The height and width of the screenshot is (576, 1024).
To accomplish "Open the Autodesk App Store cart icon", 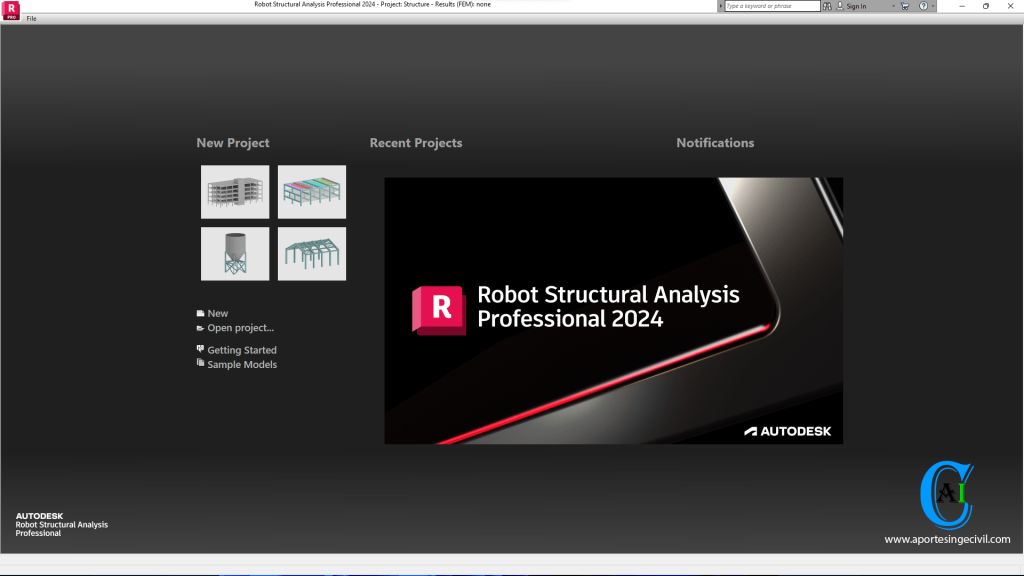I will 903,6.
